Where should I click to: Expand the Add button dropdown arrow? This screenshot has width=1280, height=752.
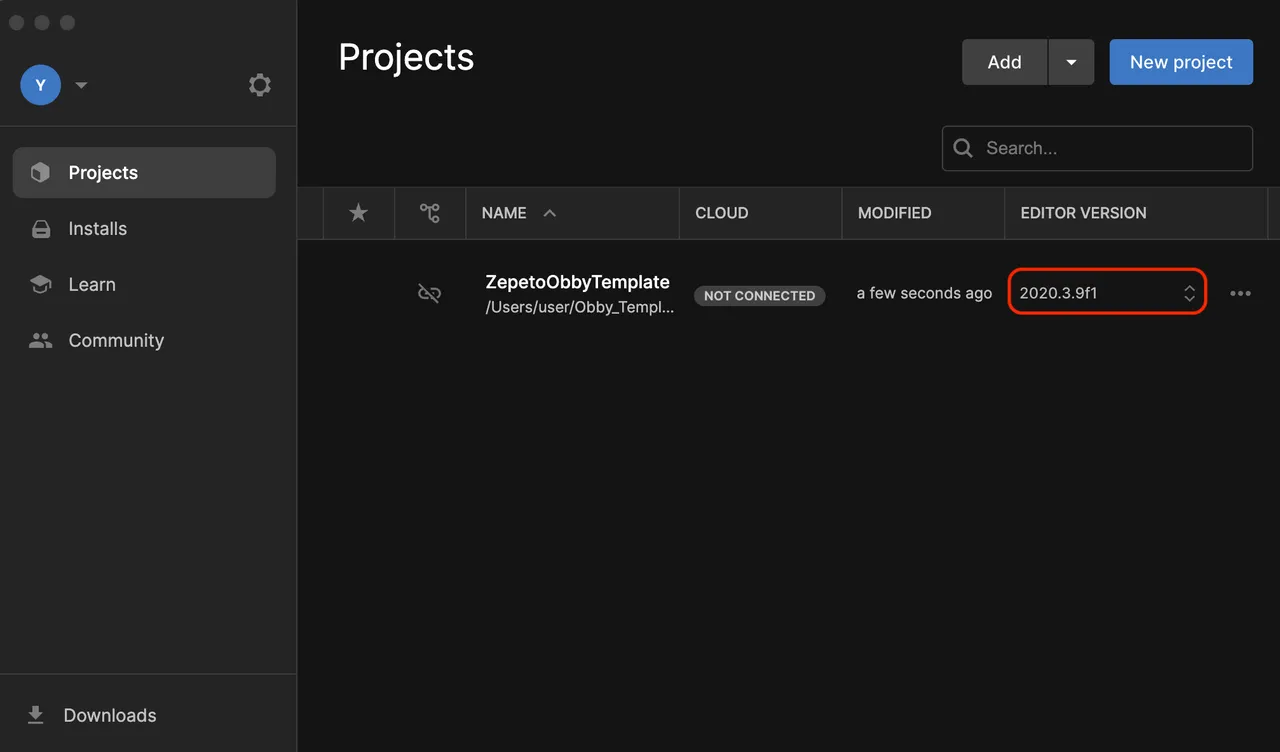(x=1071, y=61)
